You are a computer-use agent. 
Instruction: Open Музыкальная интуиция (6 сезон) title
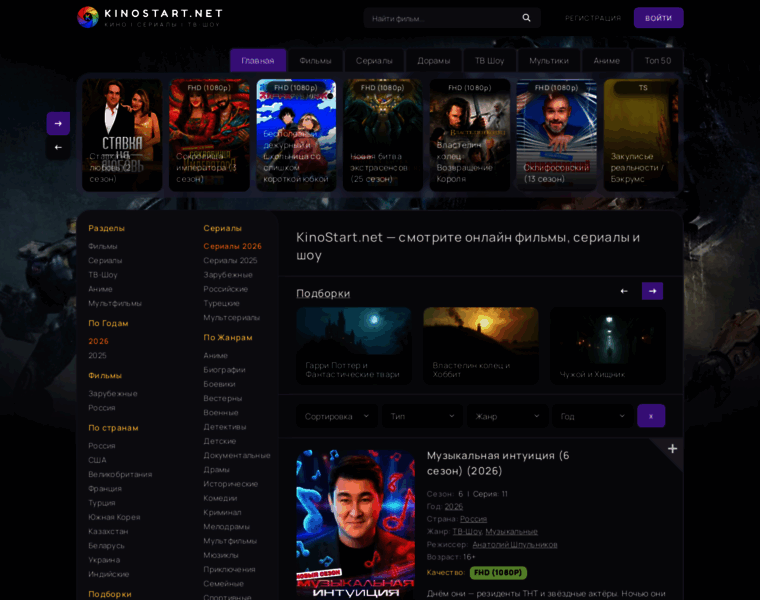pos(498,463)
